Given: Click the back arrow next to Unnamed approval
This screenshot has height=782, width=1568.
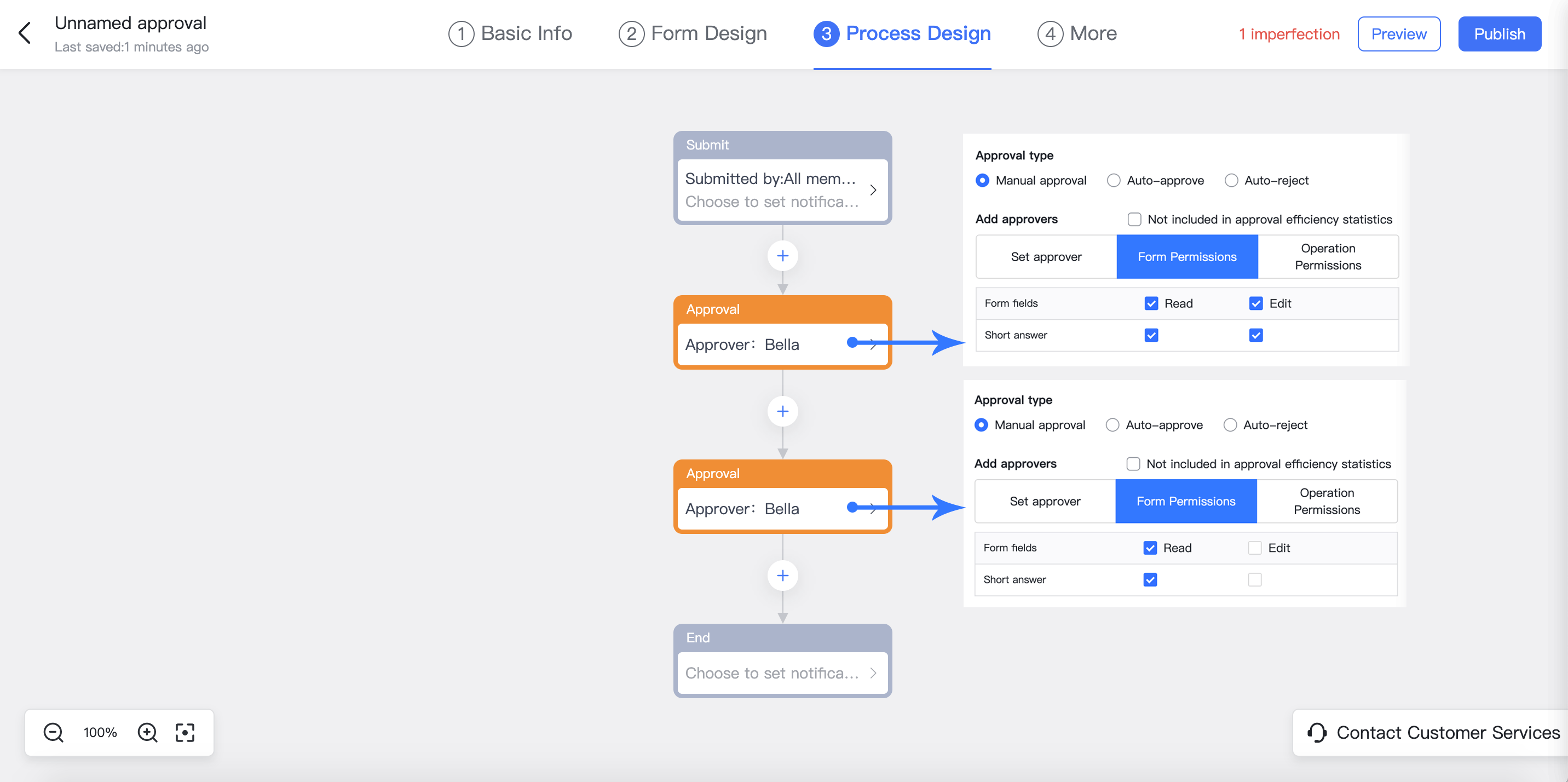Looking at the screenshot, I should [24, 33].
